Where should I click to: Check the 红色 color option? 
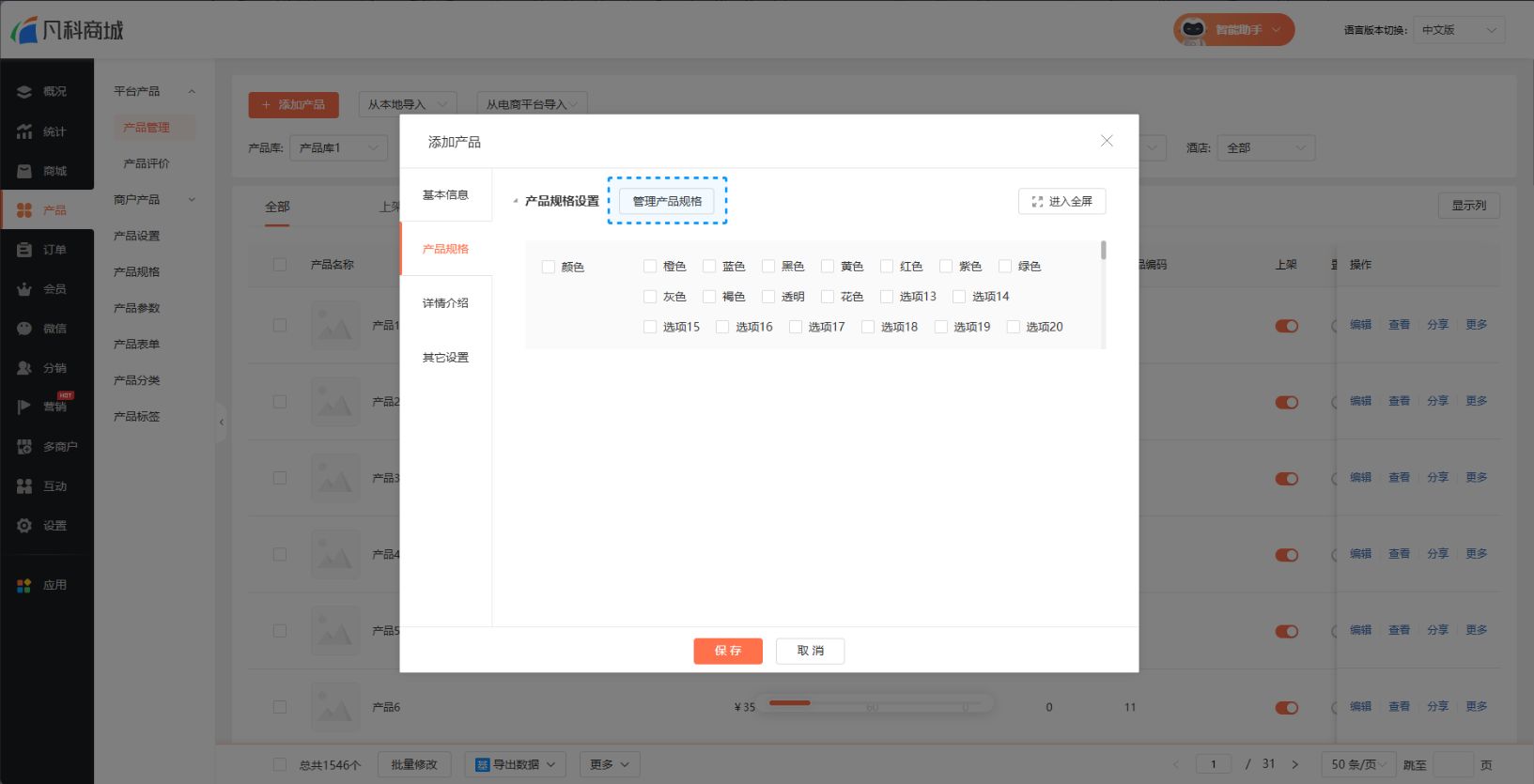pos(887,266)
